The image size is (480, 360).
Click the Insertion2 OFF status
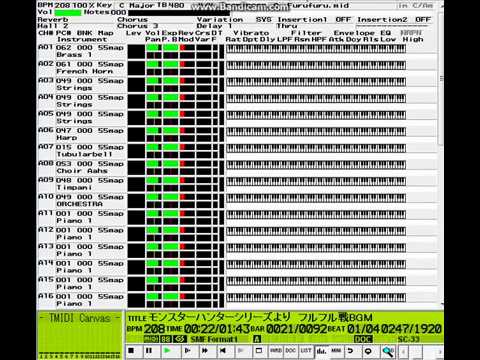pos(423,19)
